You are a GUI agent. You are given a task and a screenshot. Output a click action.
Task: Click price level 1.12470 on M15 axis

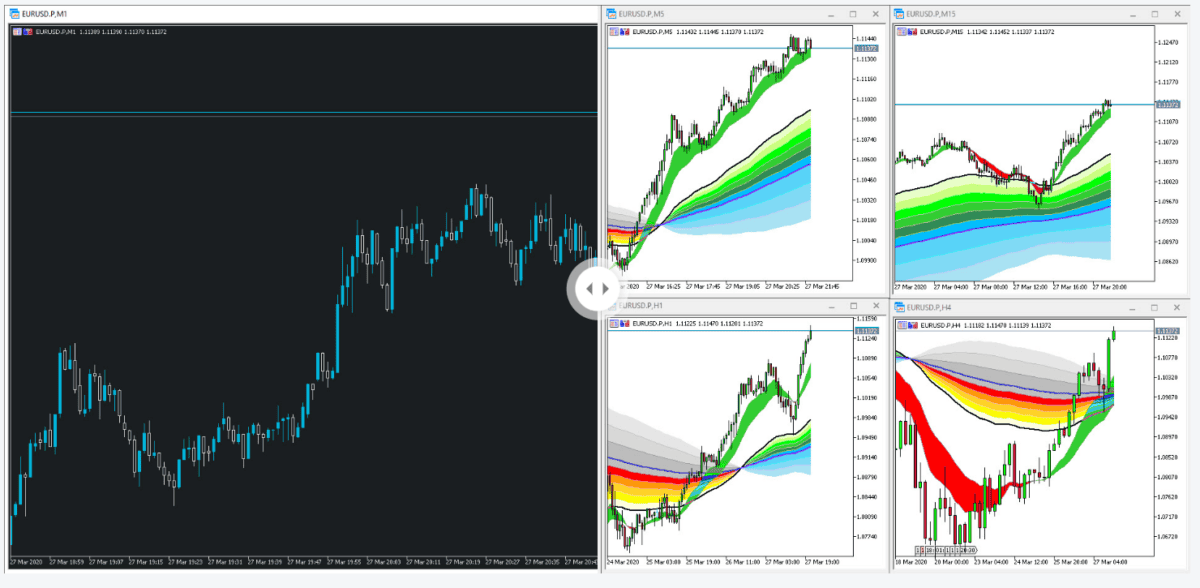point(1168,43)
